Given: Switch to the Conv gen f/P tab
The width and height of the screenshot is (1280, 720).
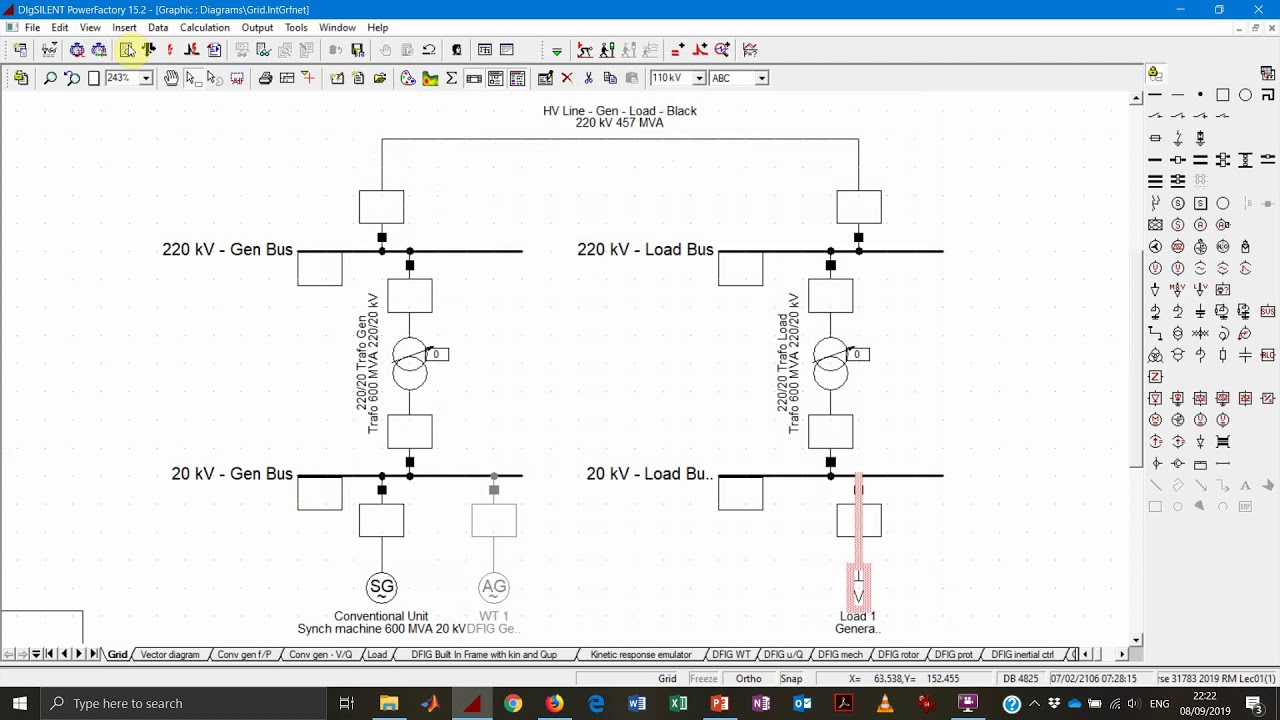Looking at the screenshot, I should [244, 655].
